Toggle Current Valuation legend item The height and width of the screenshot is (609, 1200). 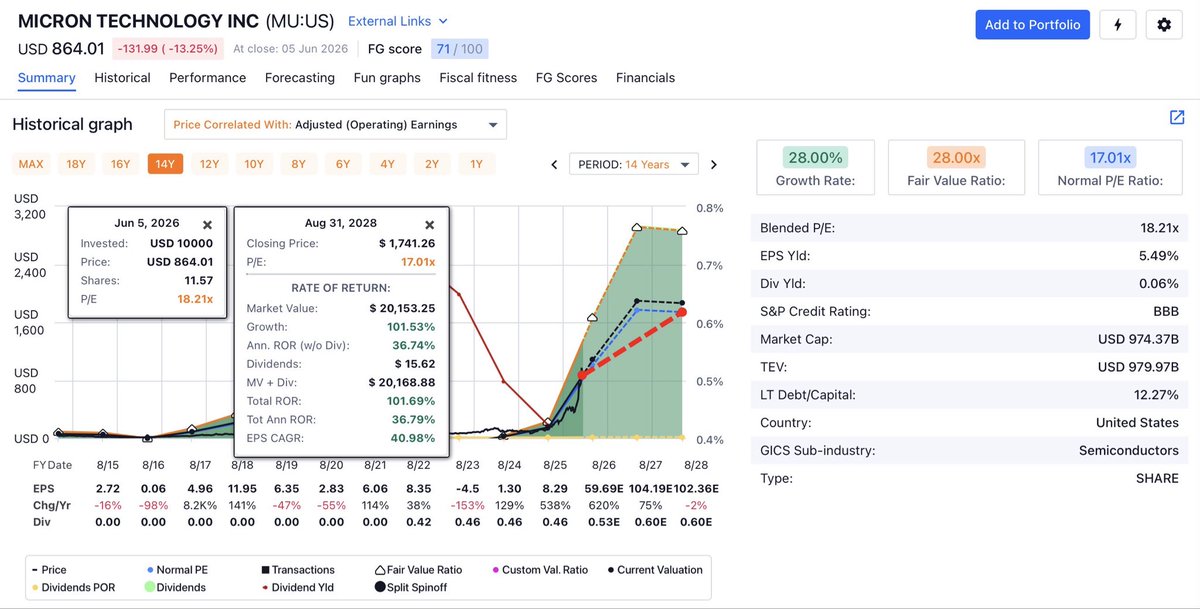point(654,570)
